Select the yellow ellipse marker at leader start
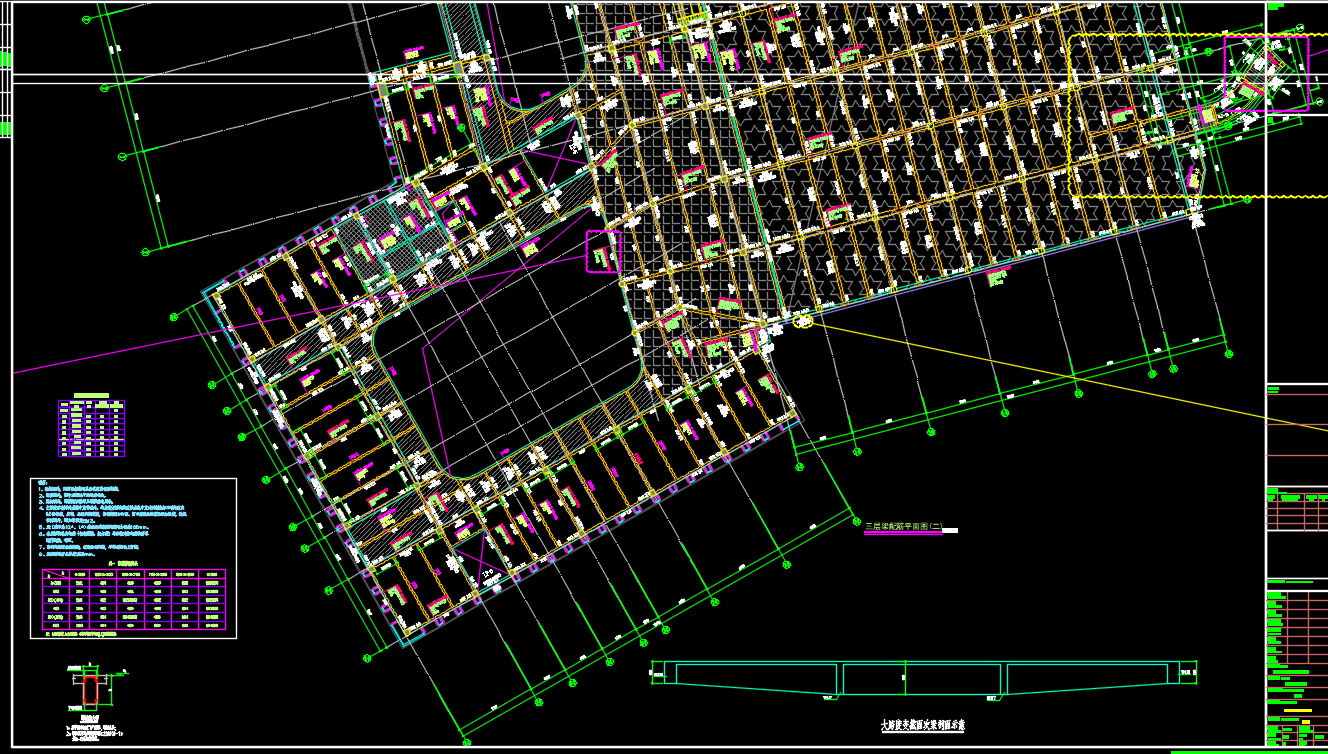Viewport: 1328px width, 754px height. pos(802,321)
